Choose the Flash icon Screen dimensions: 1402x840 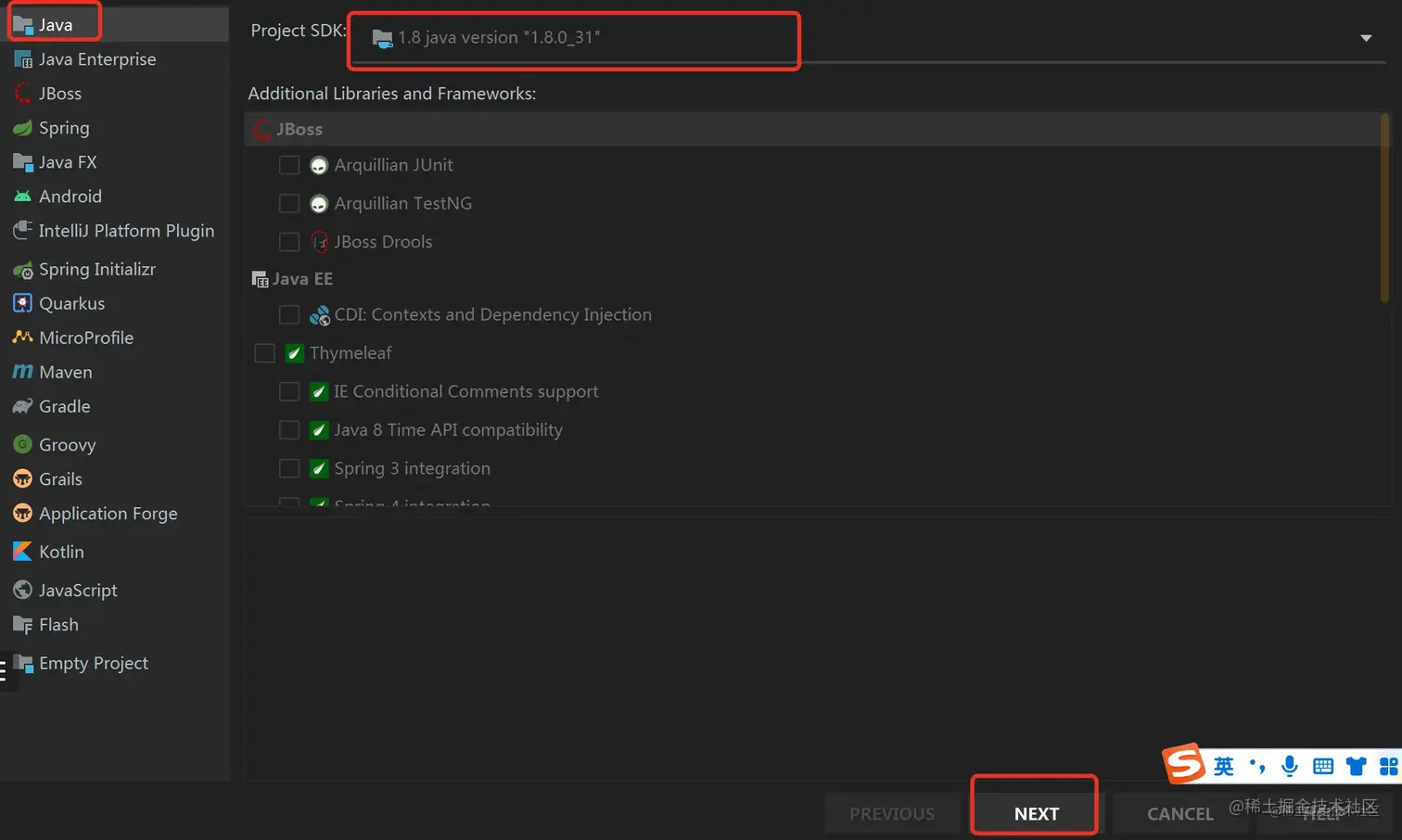[22, 625]
